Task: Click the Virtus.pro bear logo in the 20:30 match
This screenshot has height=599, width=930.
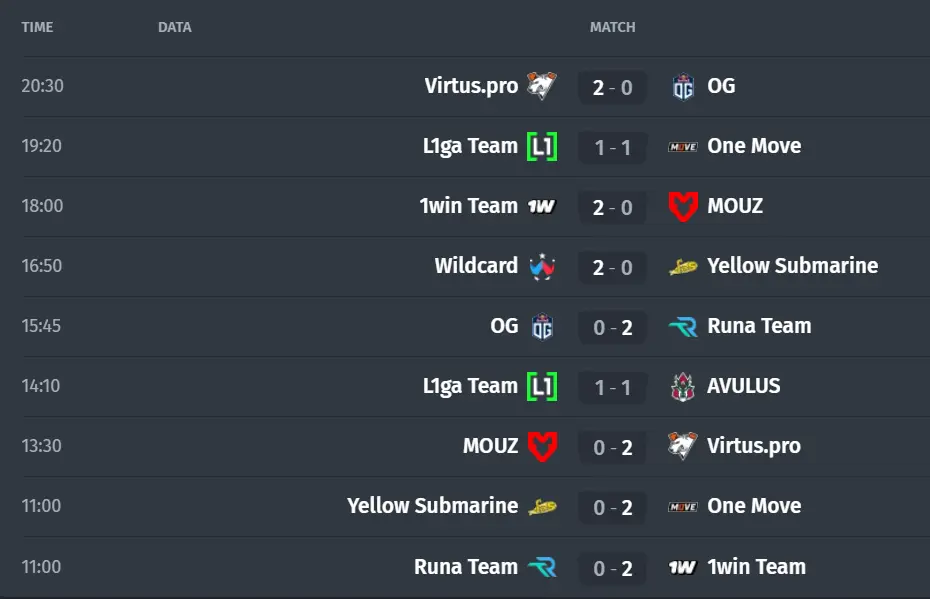Action: click(542, 86)
